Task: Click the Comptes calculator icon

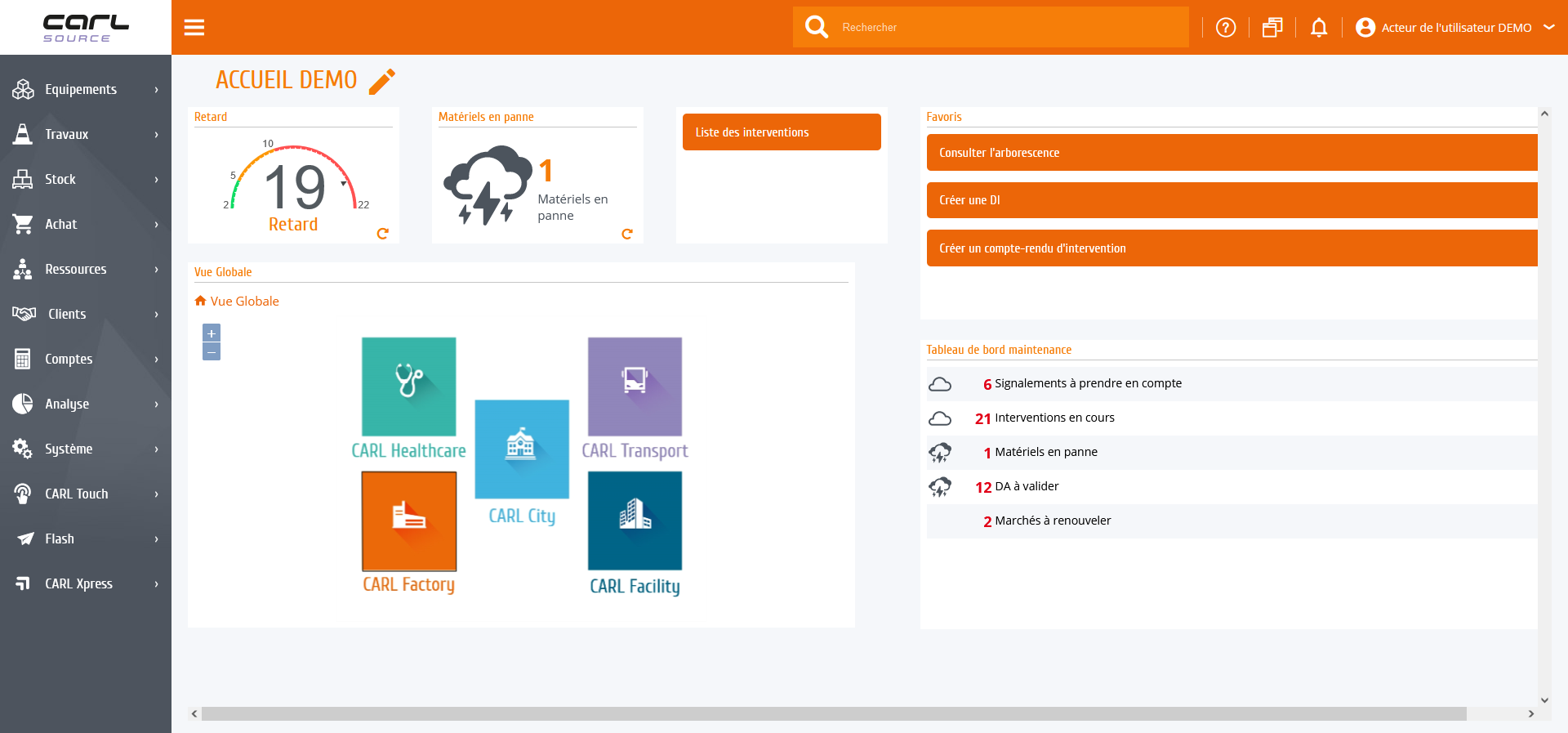Action: pyautogui.click(x=23, y=359)
